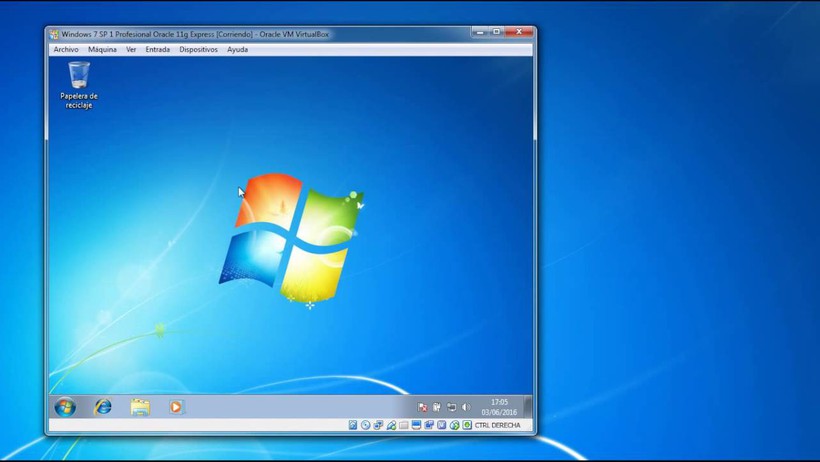Viewport: 820px width, 462px height.
Task: Click the volume speaker tray icon
Action: click(x=466, y=407)
